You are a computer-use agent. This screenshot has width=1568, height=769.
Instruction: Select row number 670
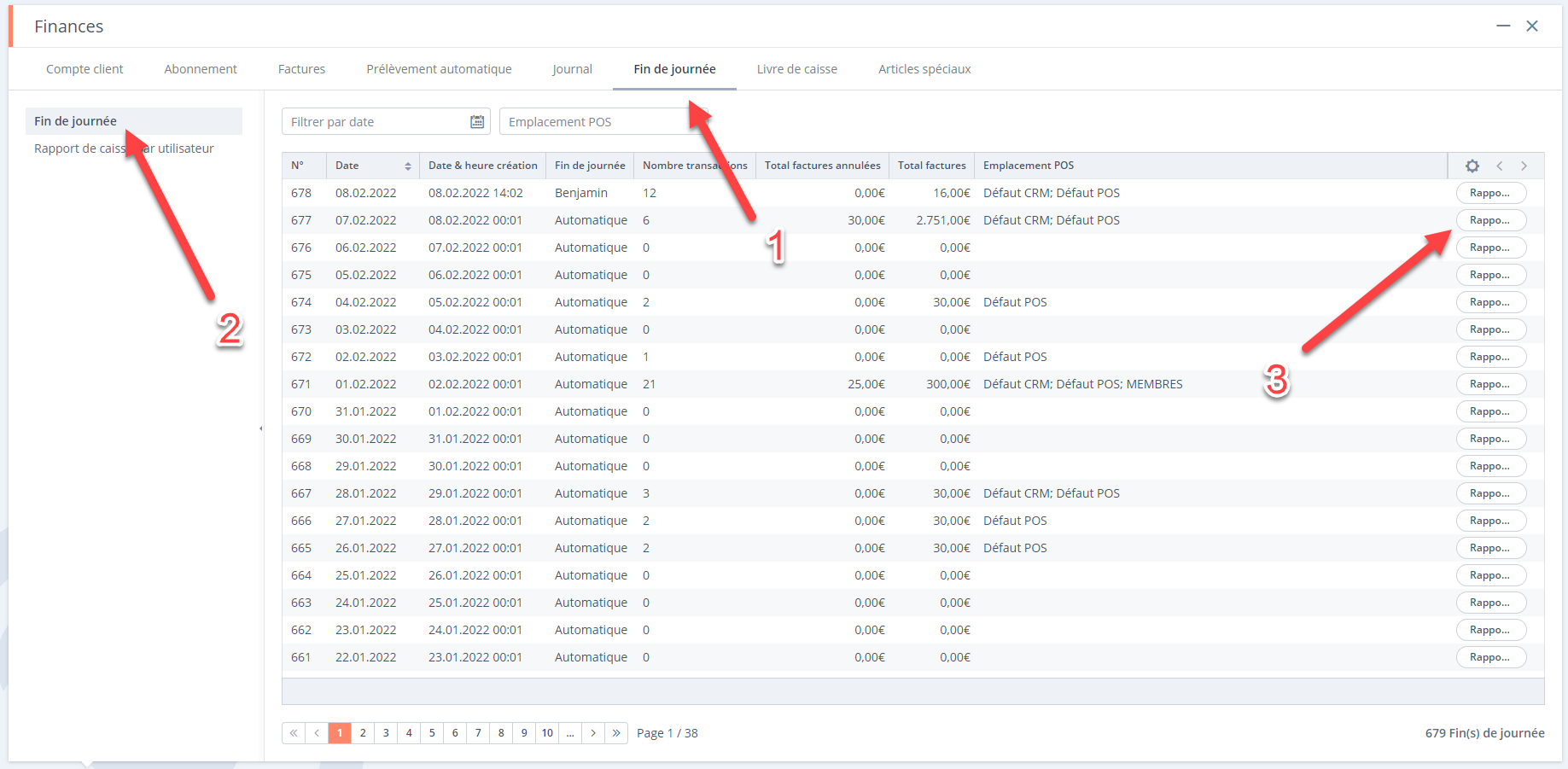(301, 411)
